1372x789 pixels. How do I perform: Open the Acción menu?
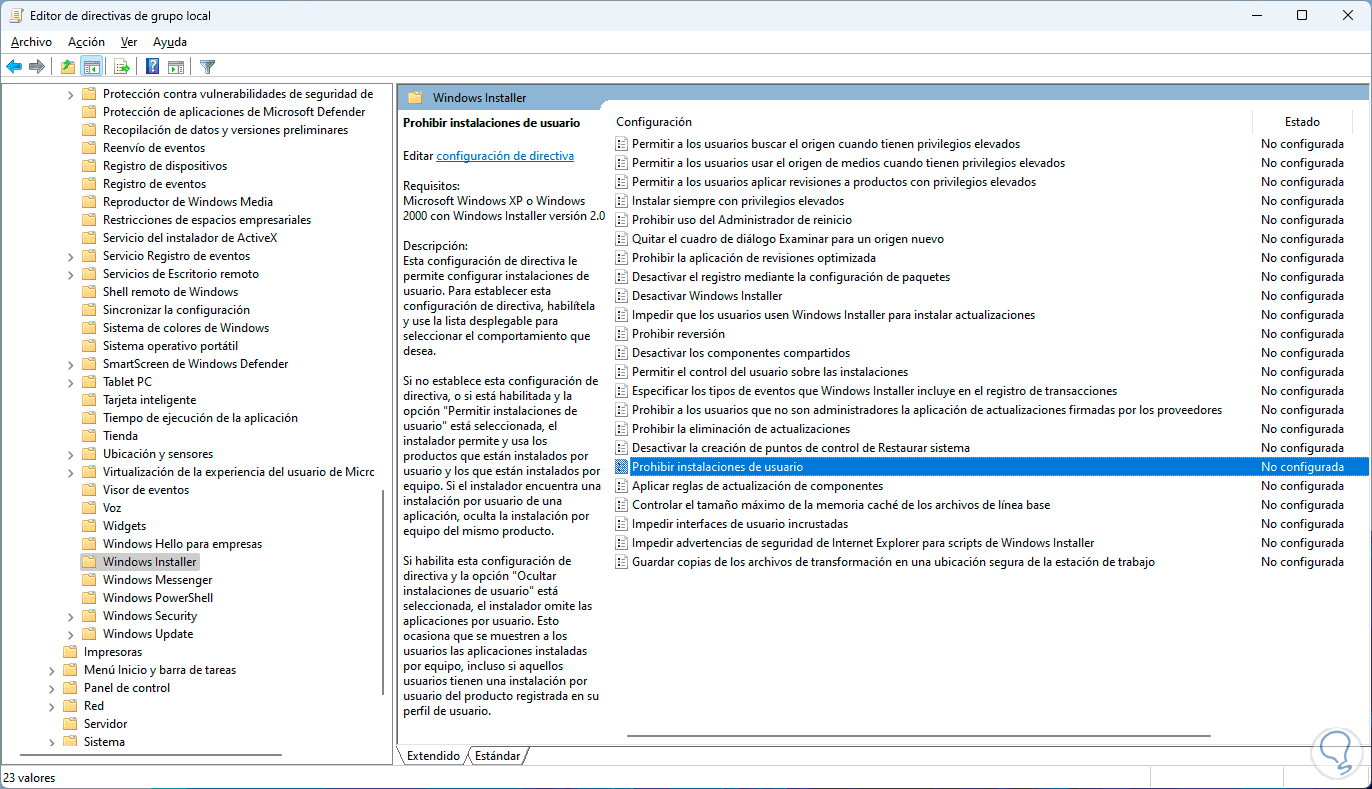[x=86, y=42]
